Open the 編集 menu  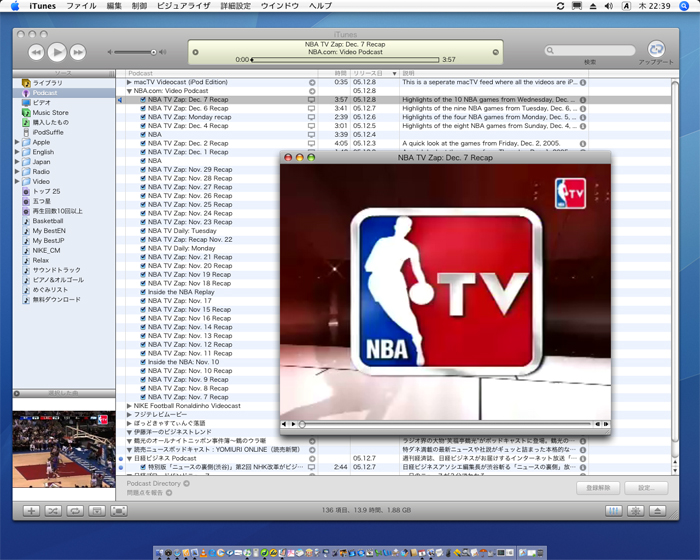pyautogui.click(x=114, y=6)
